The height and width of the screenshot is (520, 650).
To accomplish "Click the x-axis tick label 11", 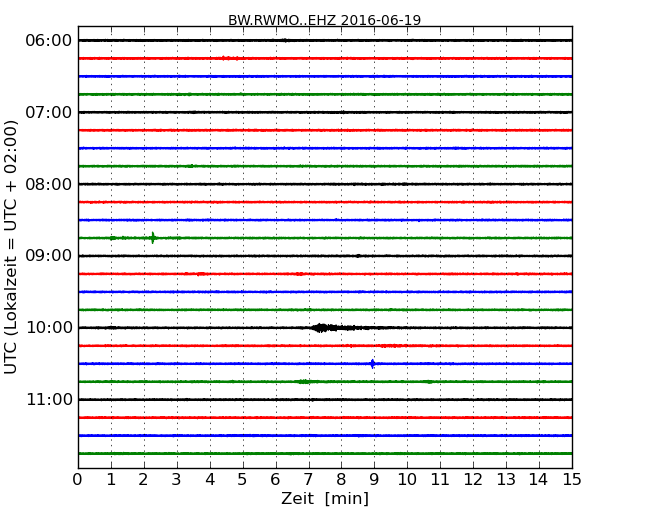I will (x=440, y=479).
